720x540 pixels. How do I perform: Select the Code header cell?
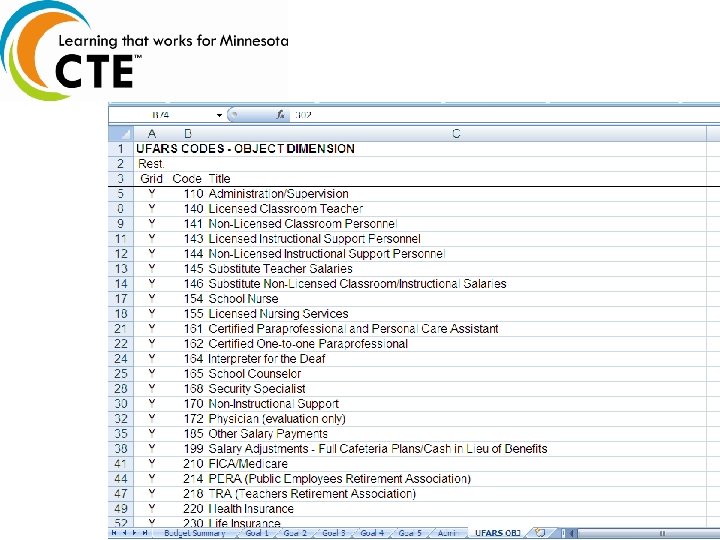pyautogui.click(x=188, y=179)
